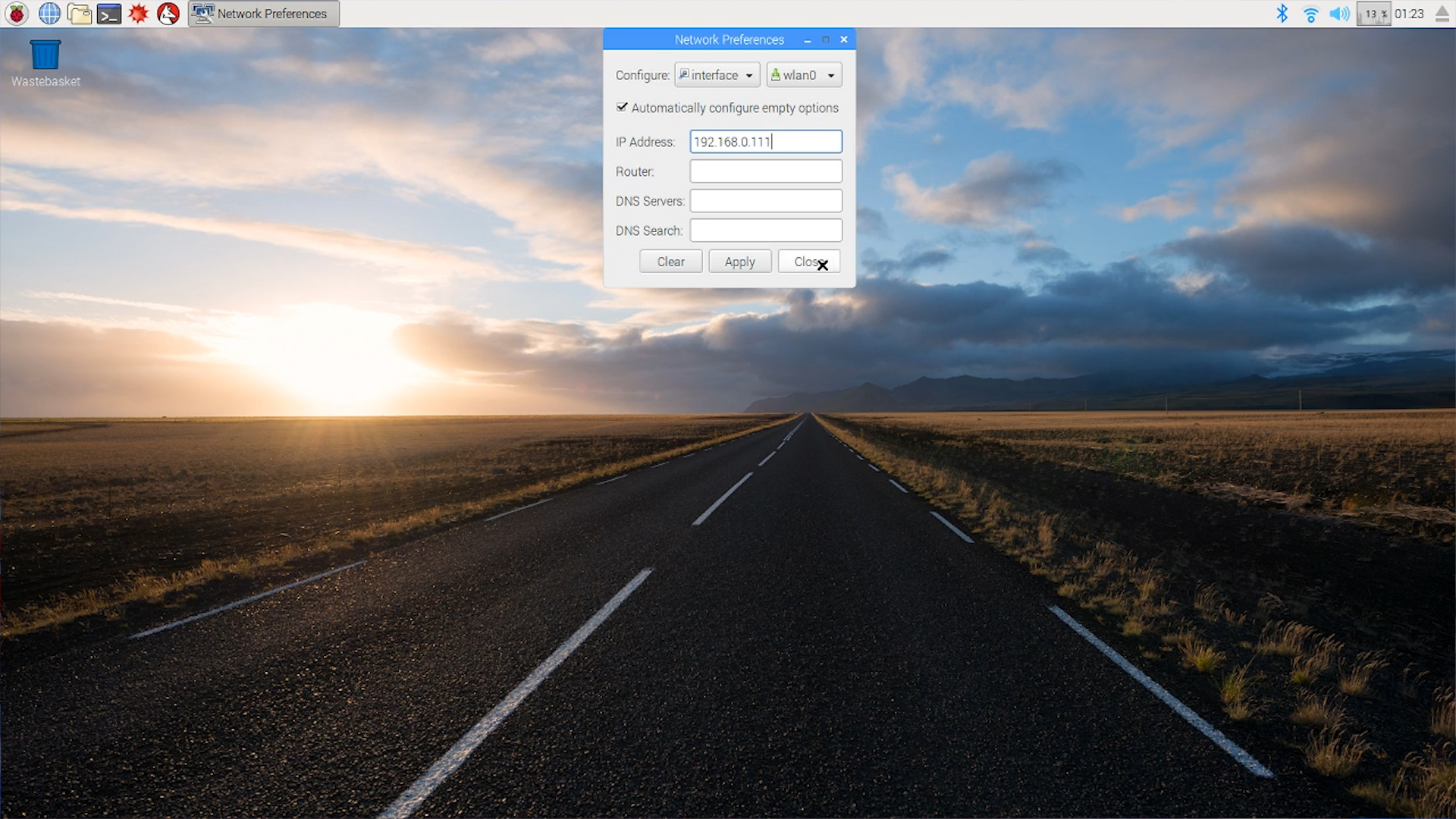
Task: Launch the Terminal from the taskbar
Action: click(109, 14)
